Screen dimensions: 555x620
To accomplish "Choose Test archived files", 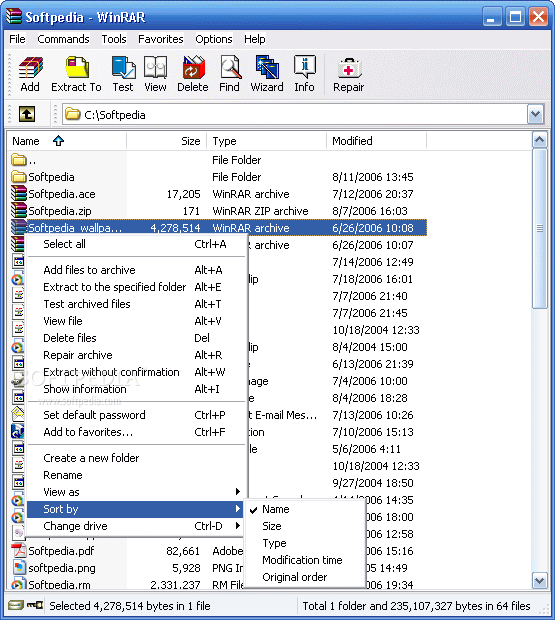I will coord(136,304).
